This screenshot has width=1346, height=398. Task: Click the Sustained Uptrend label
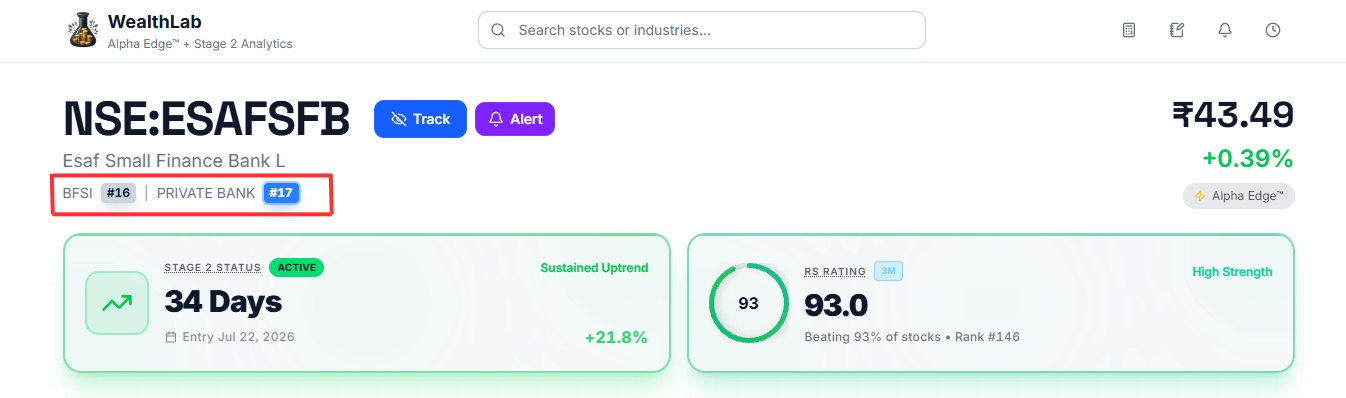(x=594, y=268)
